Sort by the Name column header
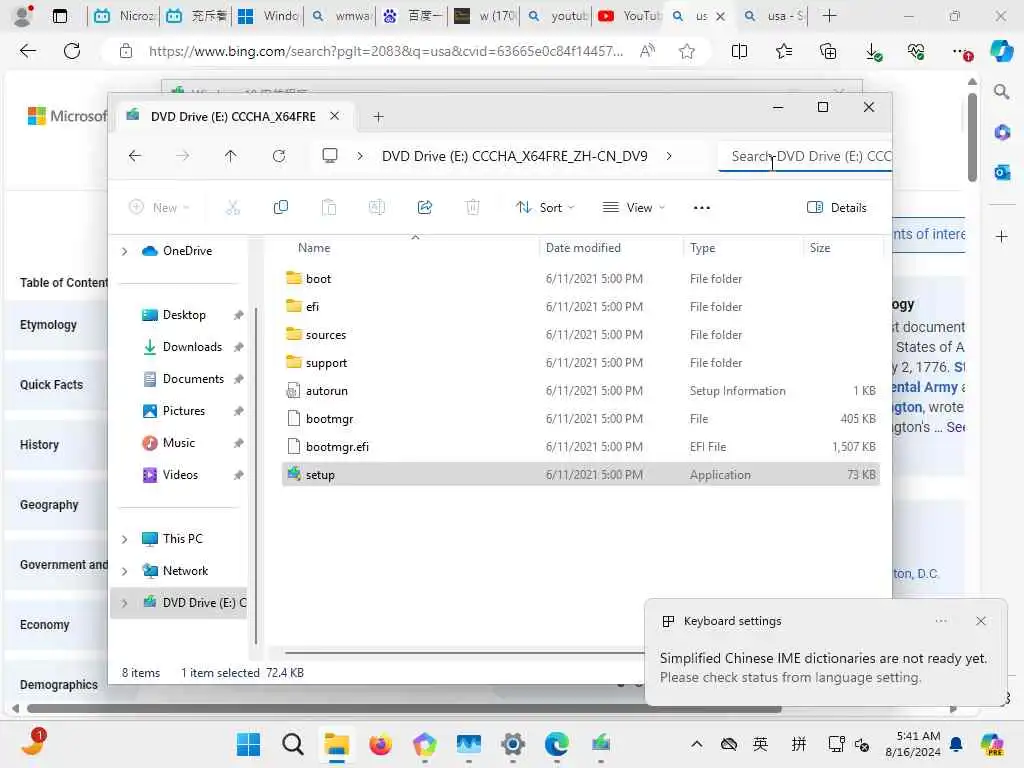1024x768 pixels. coord(314,248)
